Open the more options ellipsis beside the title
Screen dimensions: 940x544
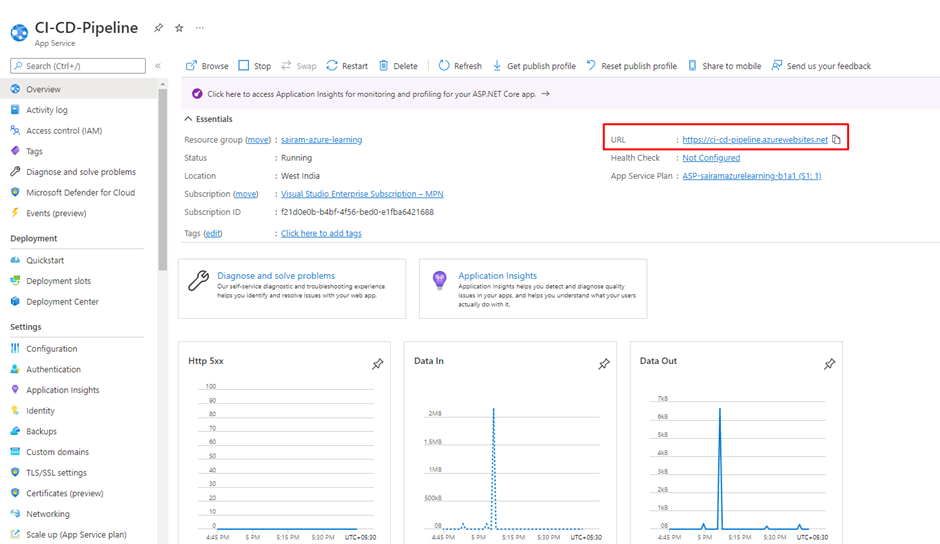click(200, 28)
